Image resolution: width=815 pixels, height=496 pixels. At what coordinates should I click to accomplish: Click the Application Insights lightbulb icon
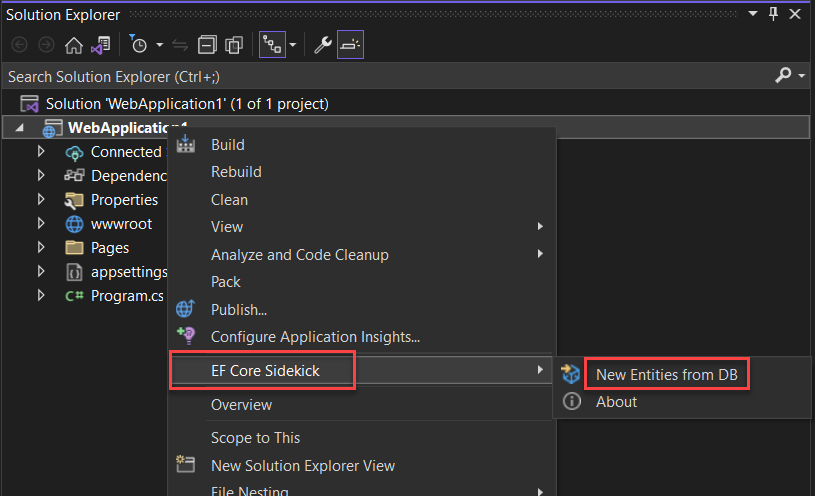coord(186,335)
